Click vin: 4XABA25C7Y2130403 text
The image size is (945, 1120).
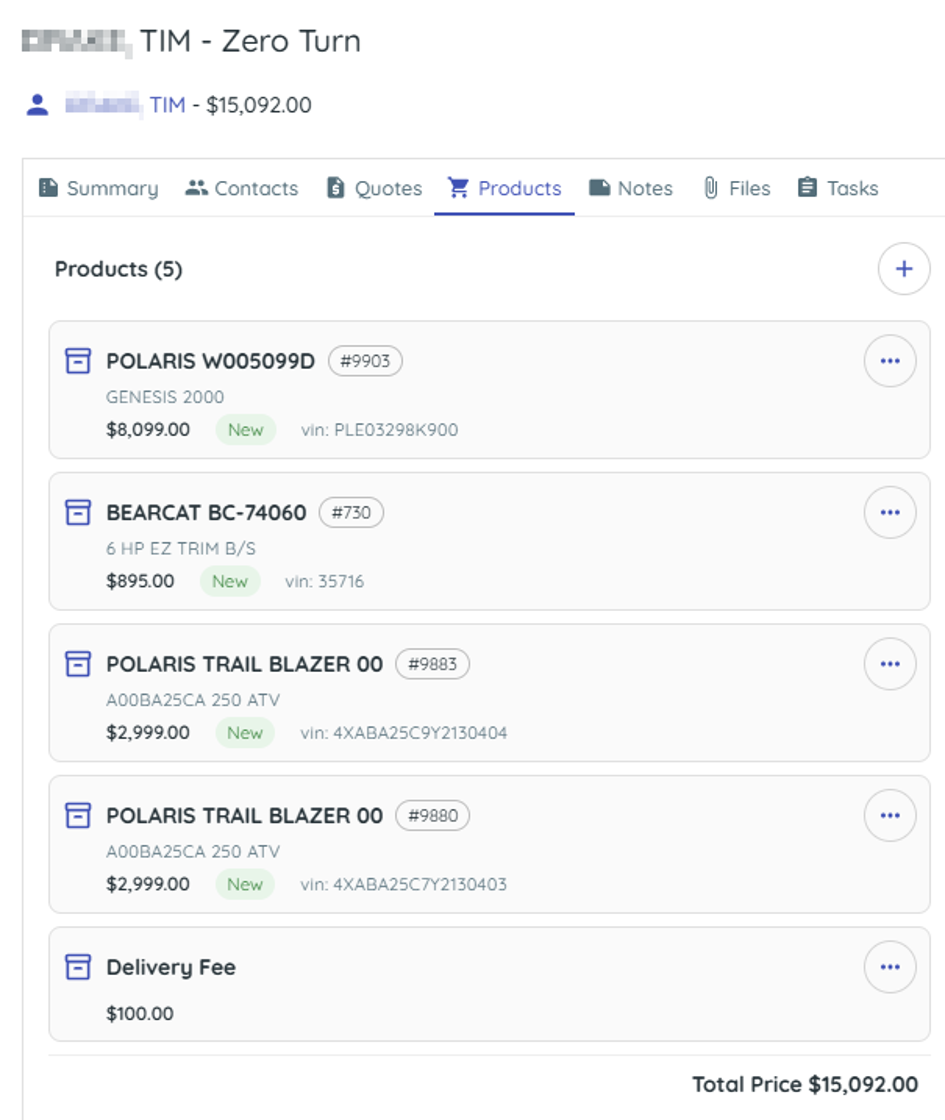pyautogui.click(x=404, y=884)
